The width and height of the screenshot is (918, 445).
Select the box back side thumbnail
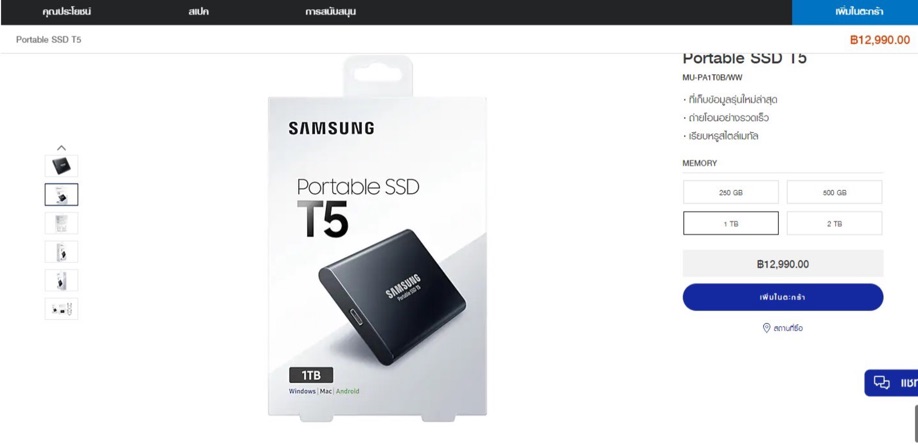pyautogui.click(x=61, y=223)
